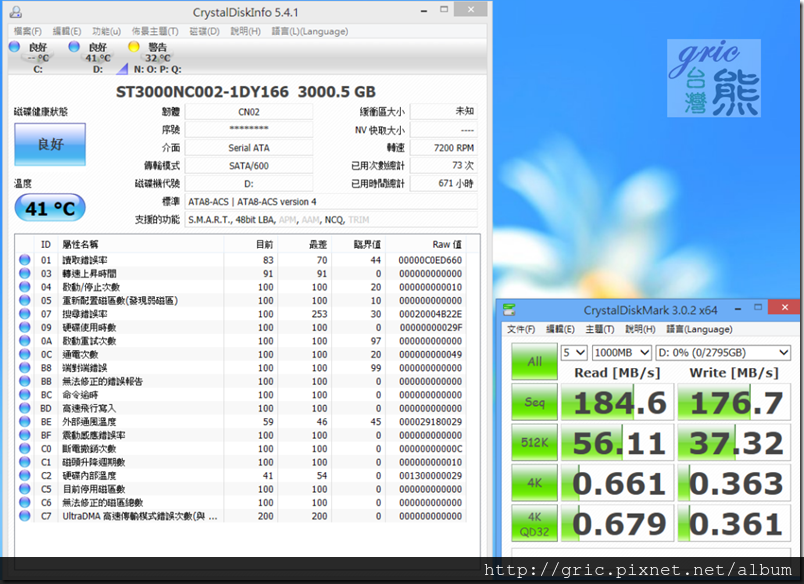
Task: Open 文件(F) menu in CrystalDiskMark
Action: (x=521, y=329)
